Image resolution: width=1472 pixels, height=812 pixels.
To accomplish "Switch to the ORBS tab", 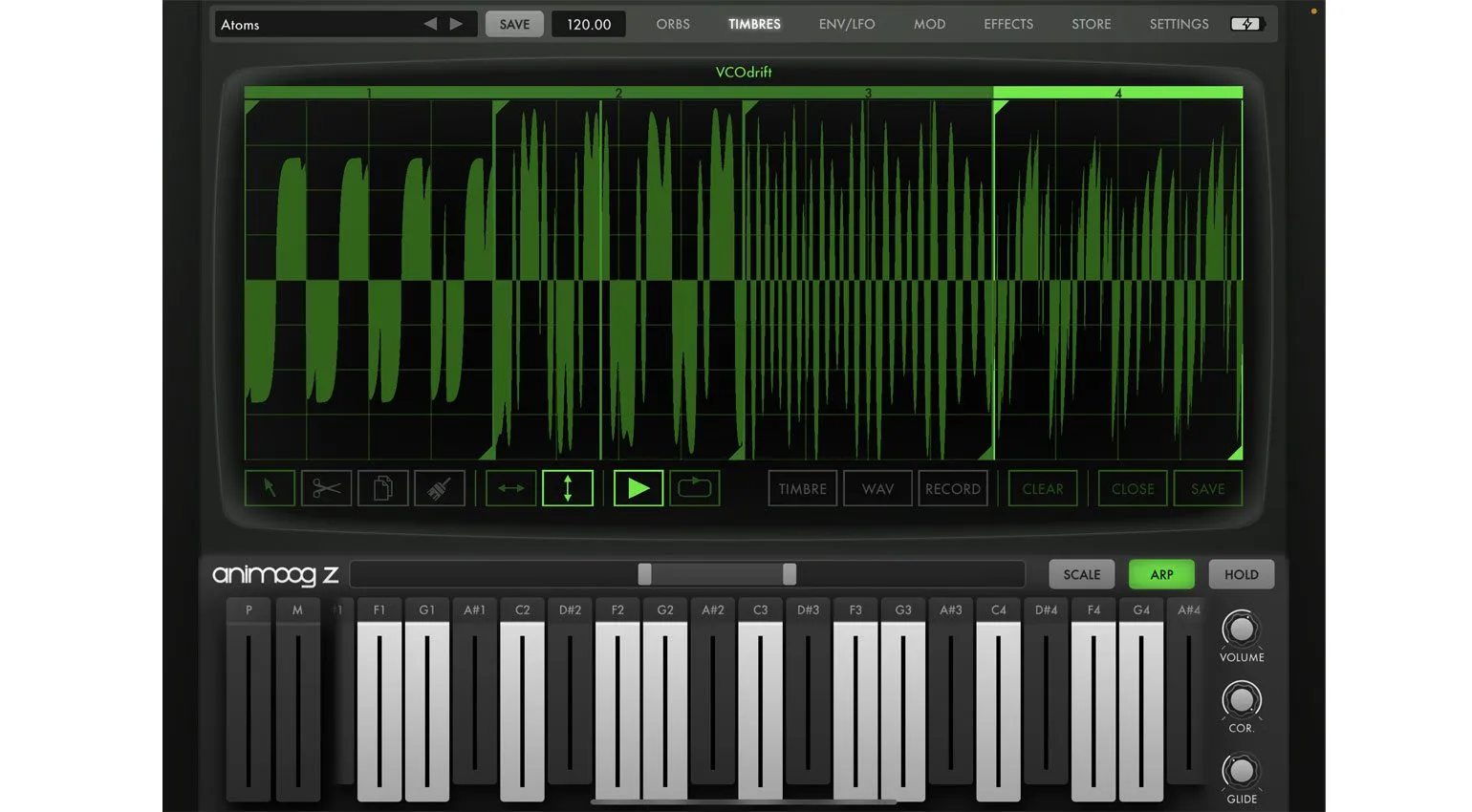I will [x=673, y=24].
